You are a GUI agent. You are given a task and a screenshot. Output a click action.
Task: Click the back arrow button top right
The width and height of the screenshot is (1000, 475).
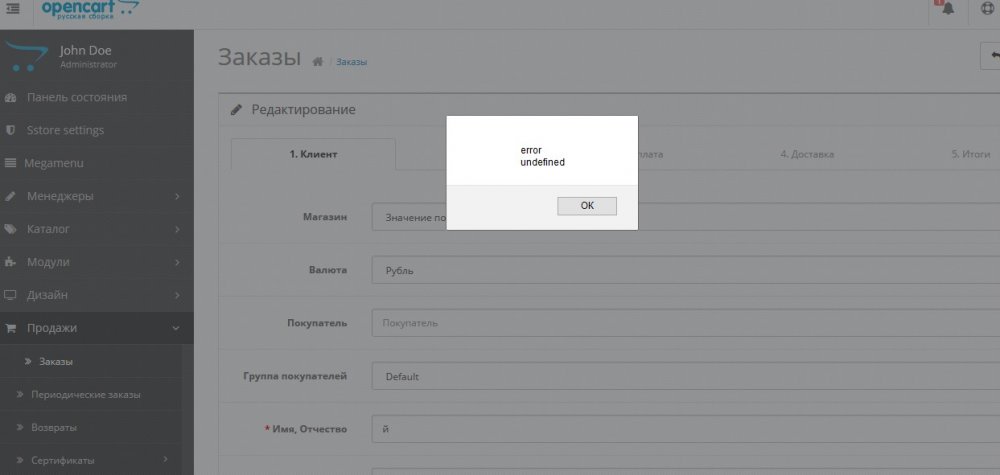992,55
